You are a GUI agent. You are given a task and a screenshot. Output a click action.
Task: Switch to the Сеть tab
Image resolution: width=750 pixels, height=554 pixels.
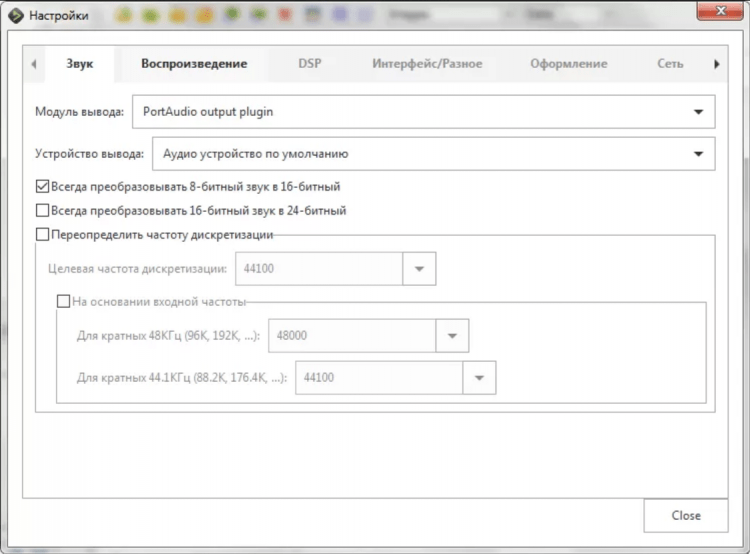670,64
